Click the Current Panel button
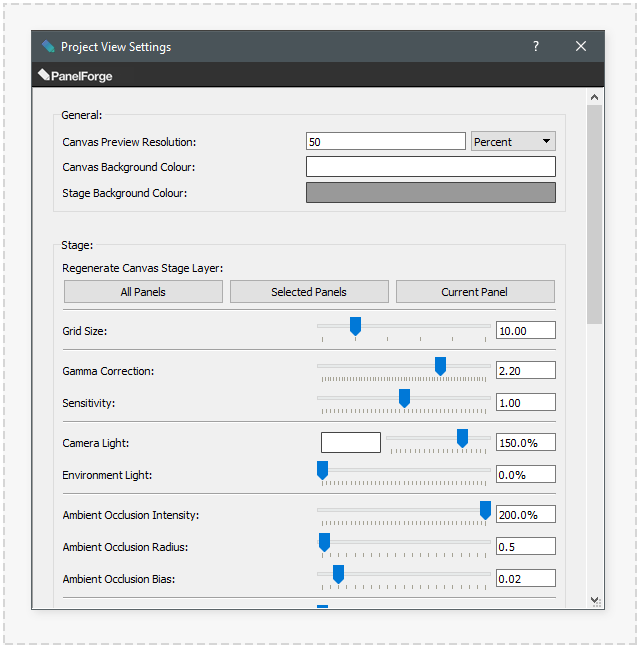Image resolution: width=640 pixels, height=647 pixels. coord(475,292)
